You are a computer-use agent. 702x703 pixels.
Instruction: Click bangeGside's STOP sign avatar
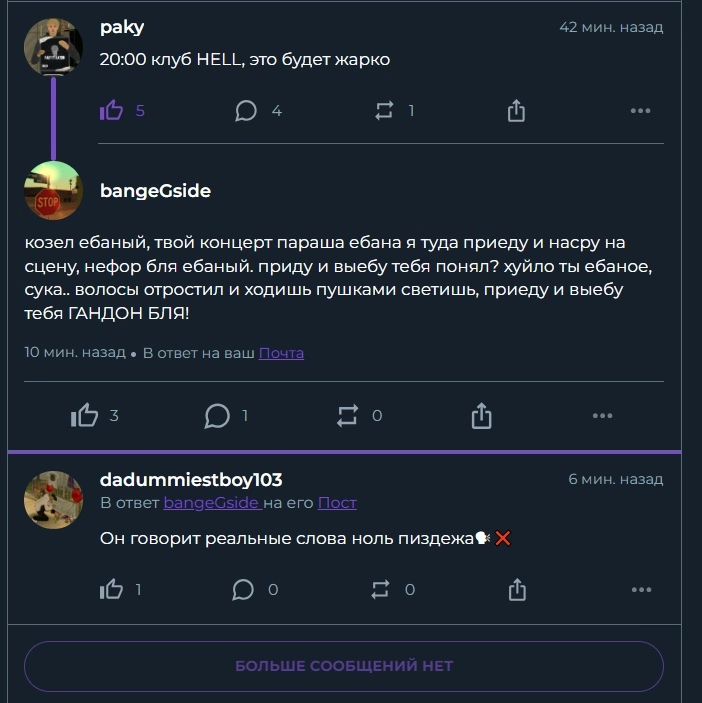click(x=53, y=190)
